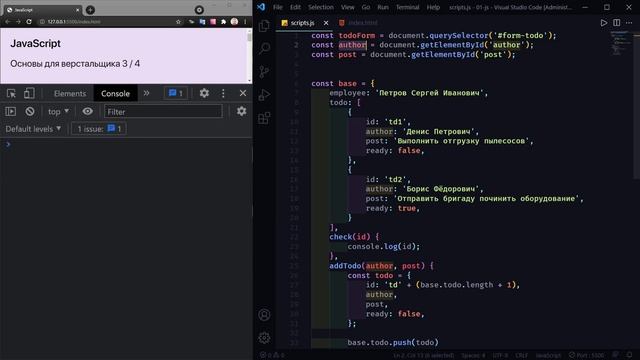This screenshot has height=360, width=640.
Task: Go forward in browser history
Action: [18, 22]
